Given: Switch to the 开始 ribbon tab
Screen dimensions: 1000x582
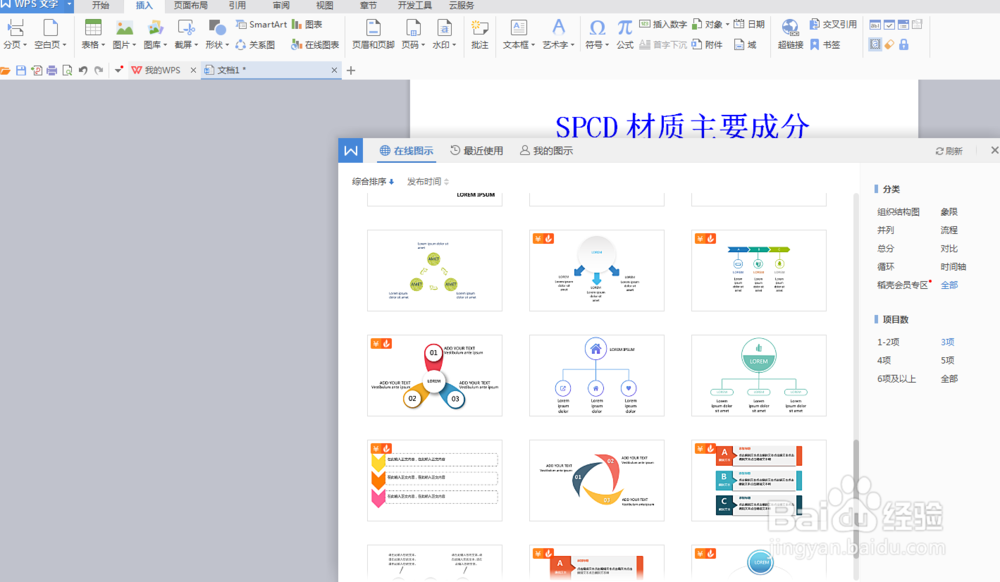Looking at the screenshot, I should [100, 5].
